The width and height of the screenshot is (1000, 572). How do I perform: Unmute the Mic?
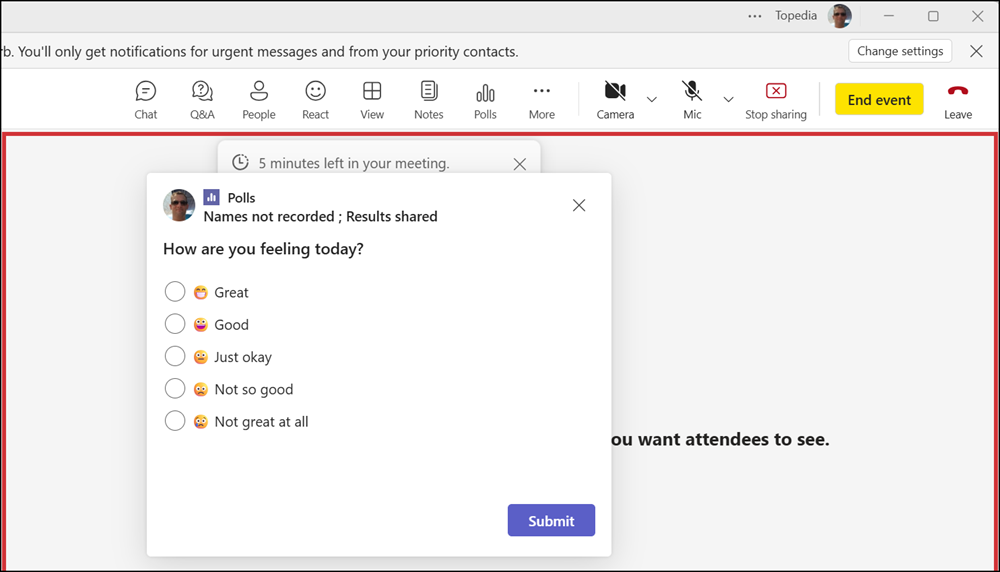pyautogui.click(x=692, y=100)
